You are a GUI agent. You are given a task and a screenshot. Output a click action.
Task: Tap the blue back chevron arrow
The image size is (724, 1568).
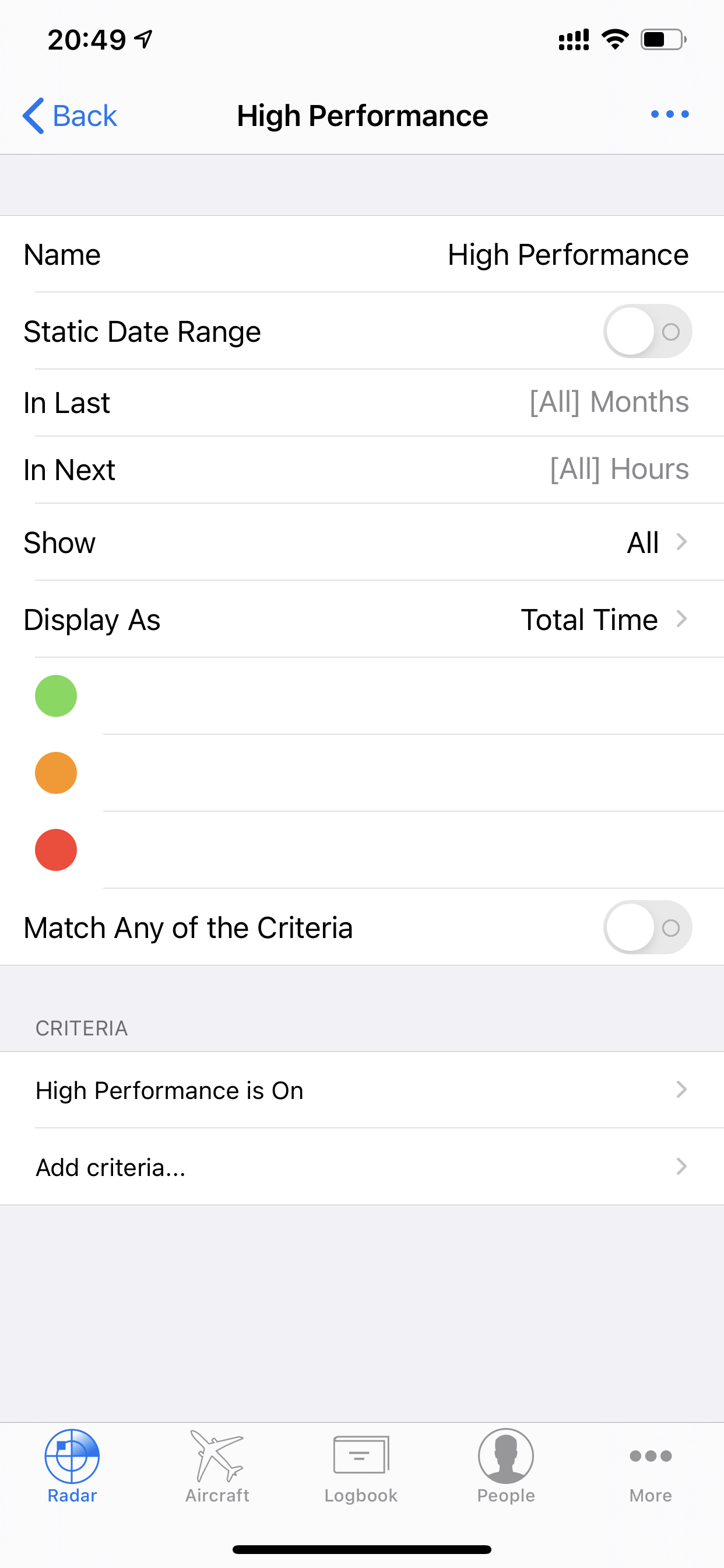click(x=33, y=115)
